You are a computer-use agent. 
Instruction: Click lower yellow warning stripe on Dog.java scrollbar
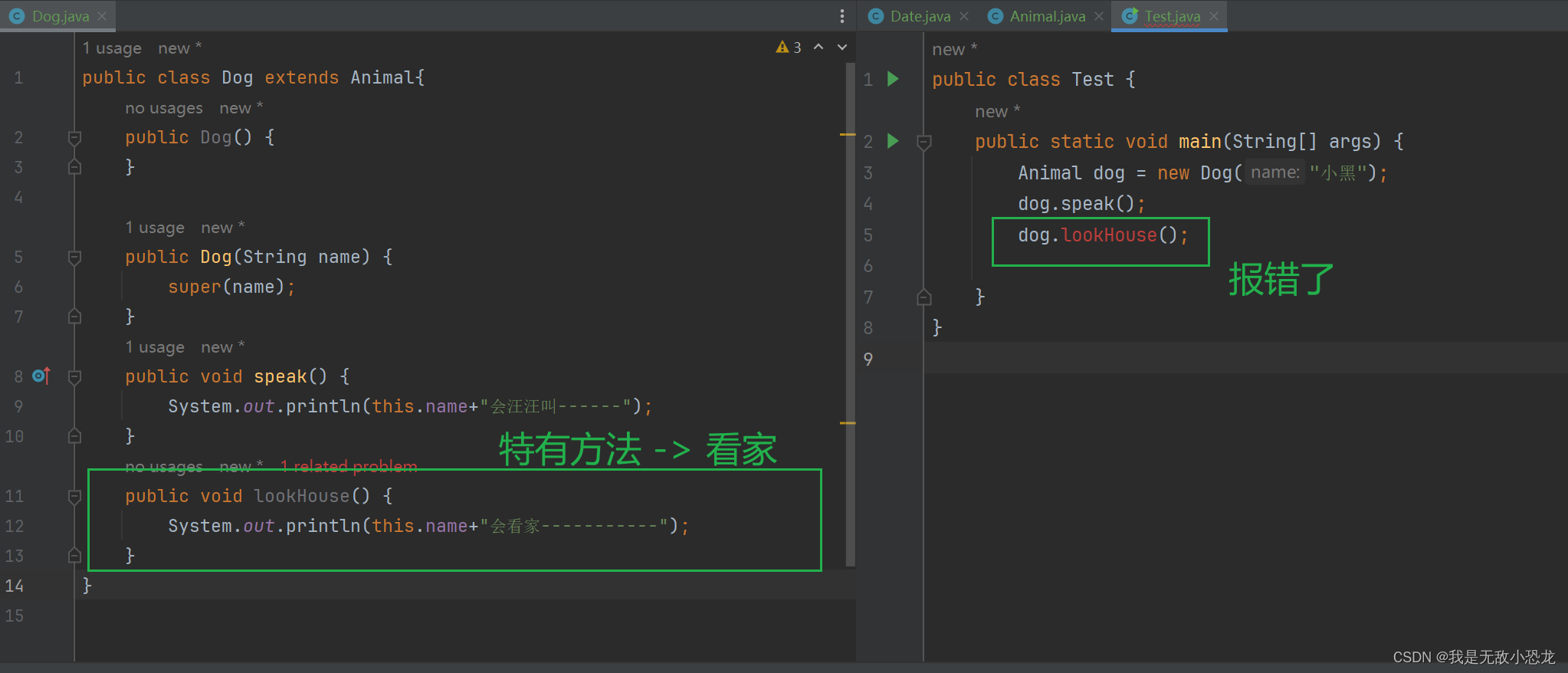point(848,423)
